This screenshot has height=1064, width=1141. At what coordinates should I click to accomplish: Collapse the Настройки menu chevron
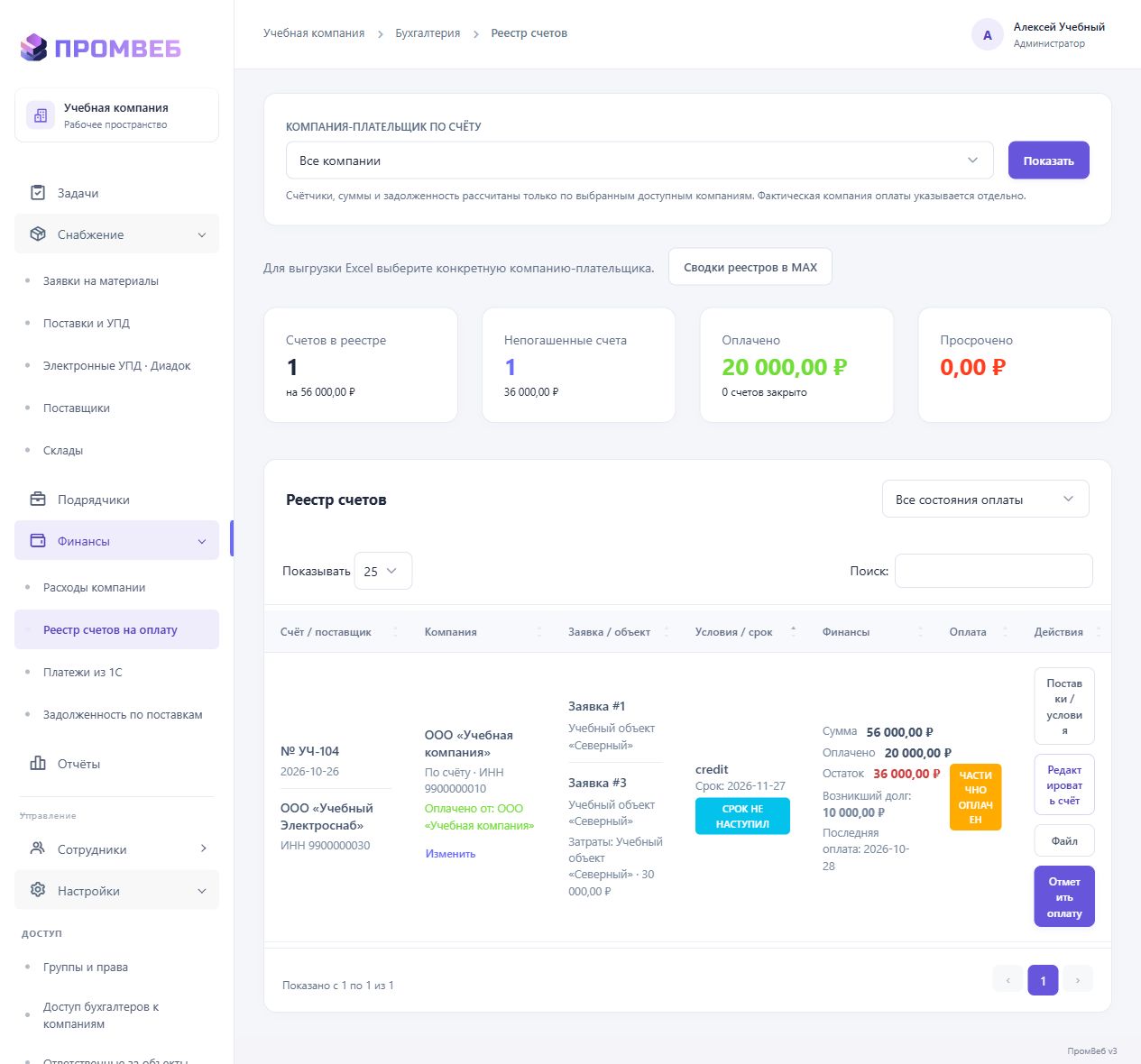click(x=202, y=892)
